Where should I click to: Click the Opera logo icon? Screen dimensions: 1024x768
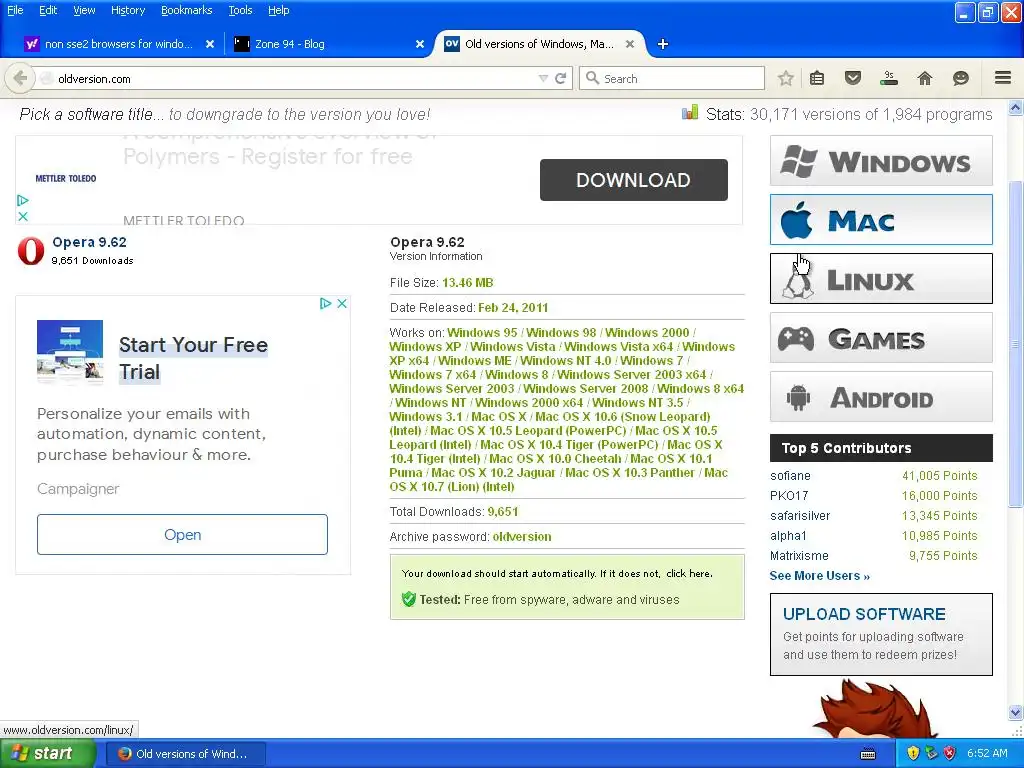pos(31,251)
